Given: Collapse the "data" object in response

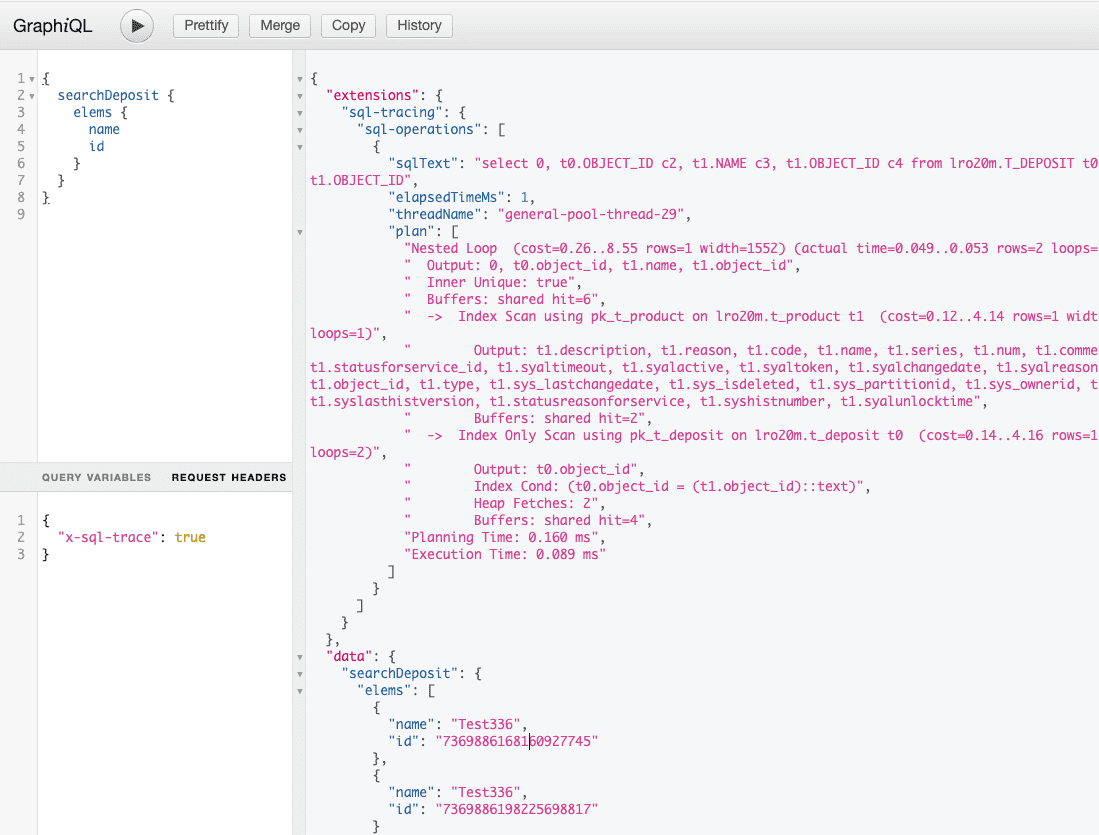Looking at the screenshot, I should click(x=299, y=657).
